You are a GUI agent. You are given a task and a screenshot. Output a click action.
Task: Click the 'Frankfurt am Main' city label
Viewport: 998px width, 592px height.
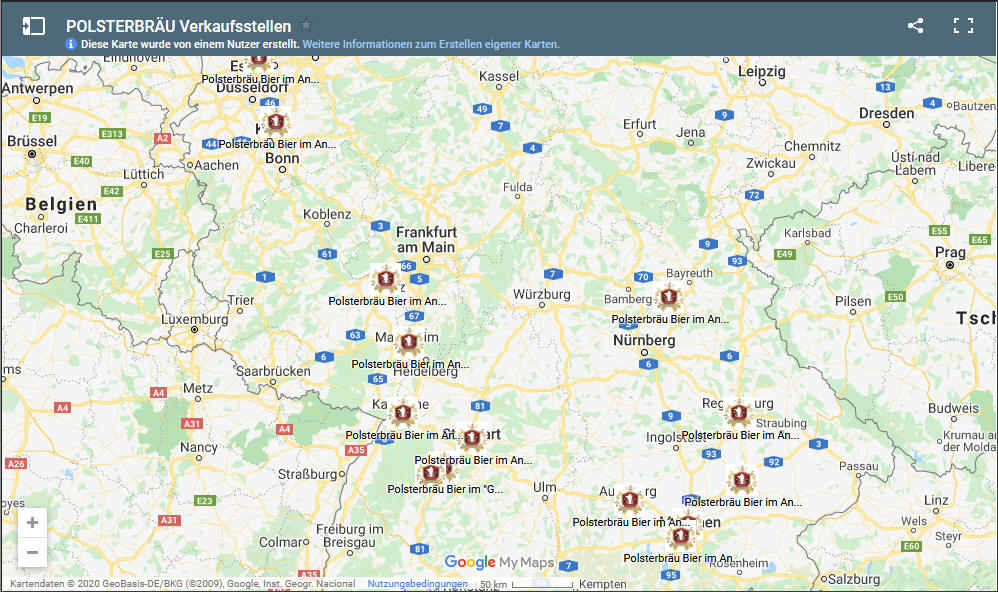pyautogui.click(x=426, y=239)
